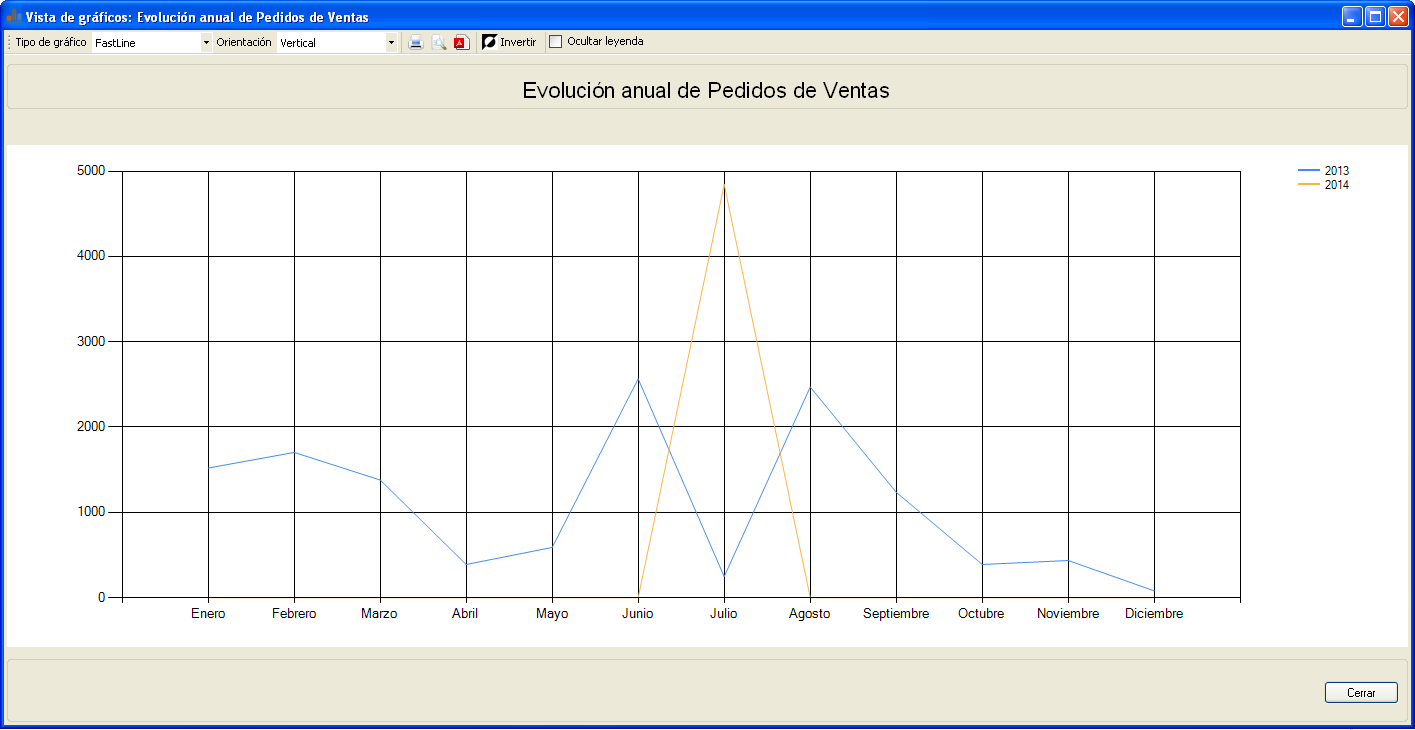Viewport: 1415px width, 730px height.
Task: Click the Invertir icon in the toolbar
Action: point(489,42)
